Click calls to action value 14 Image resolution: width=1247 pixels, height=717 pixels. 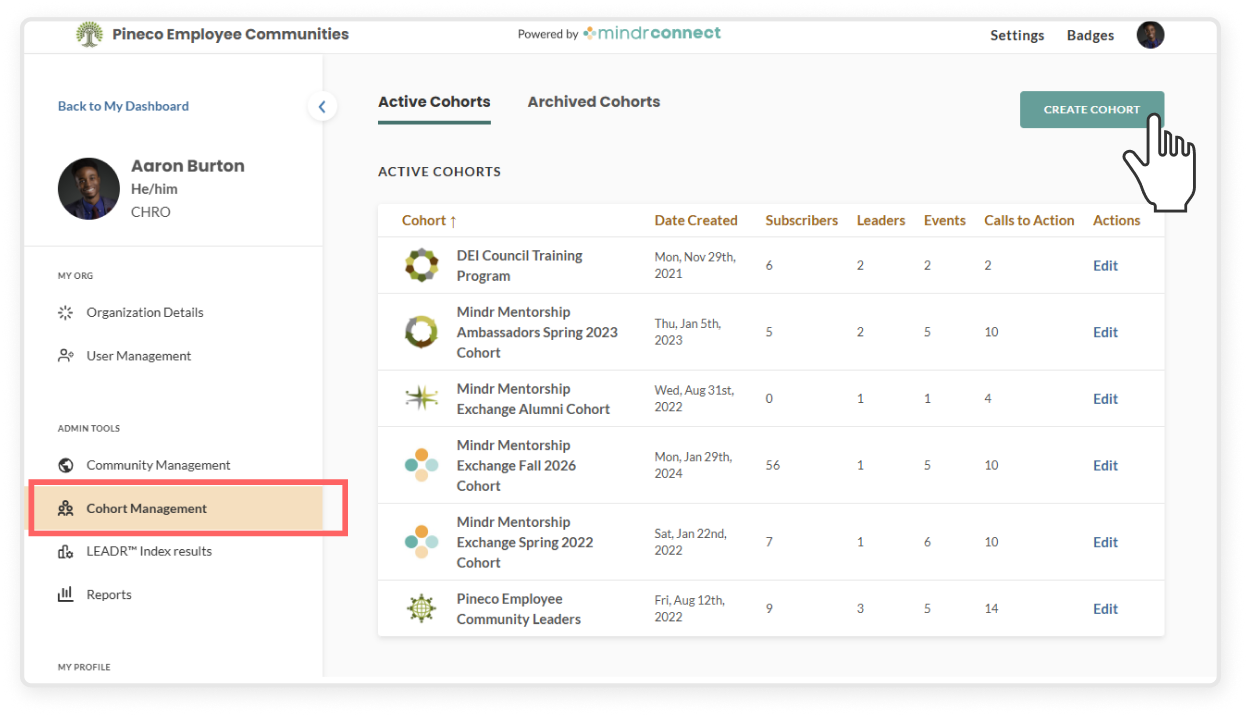pyautogui.click(x=991, y=608)
